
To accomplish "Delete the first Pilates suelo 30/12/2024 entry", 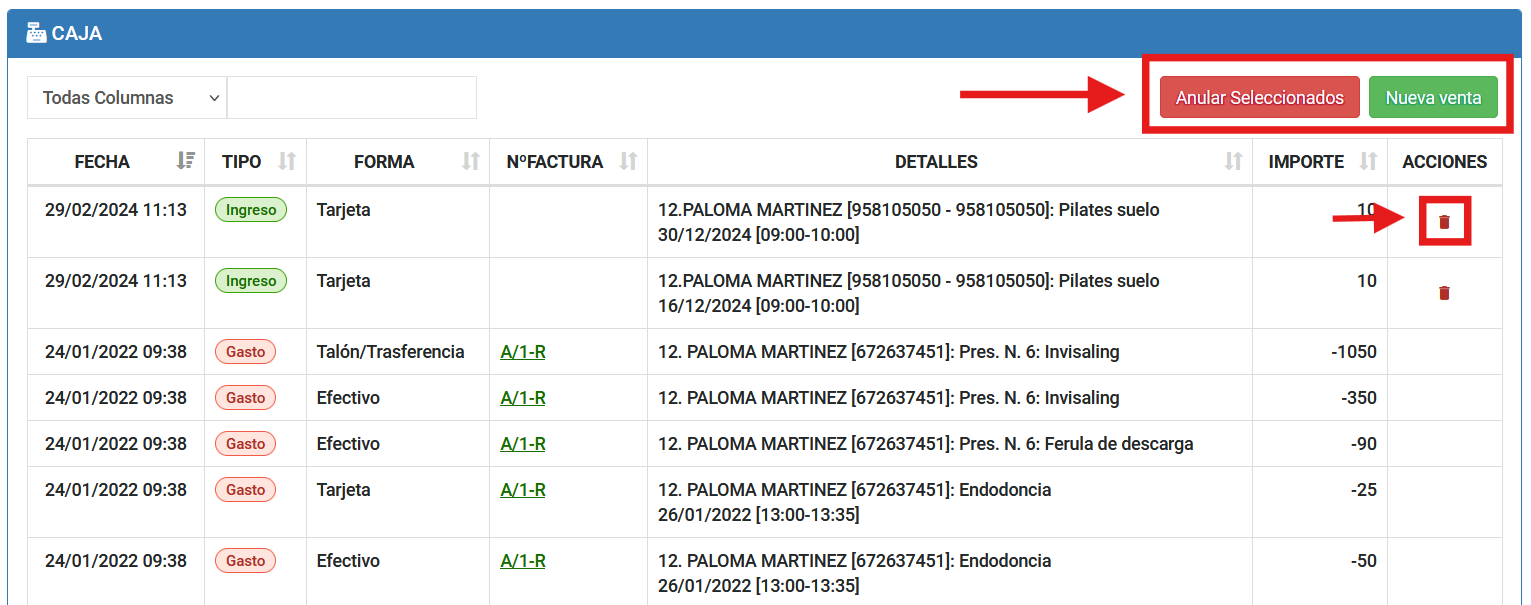I will 1444,222.
